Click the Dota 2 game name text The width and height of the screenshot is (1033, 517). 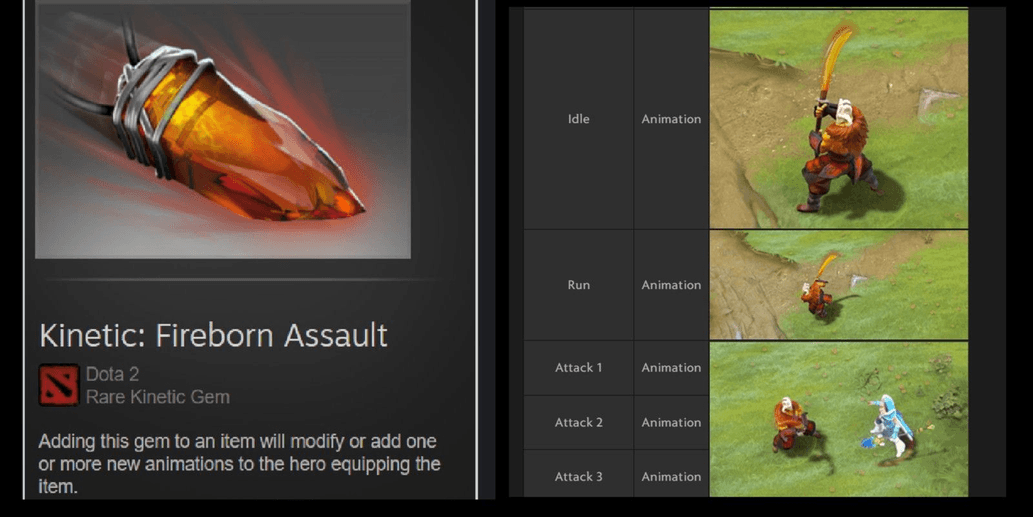point(112,375)
